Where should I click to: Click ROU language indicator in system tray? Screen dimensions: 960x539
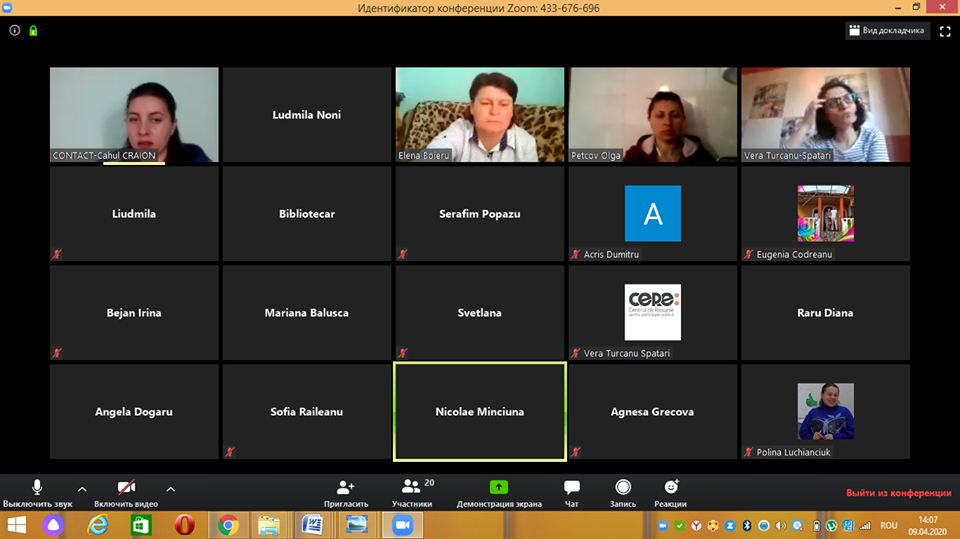coord(887,525)
